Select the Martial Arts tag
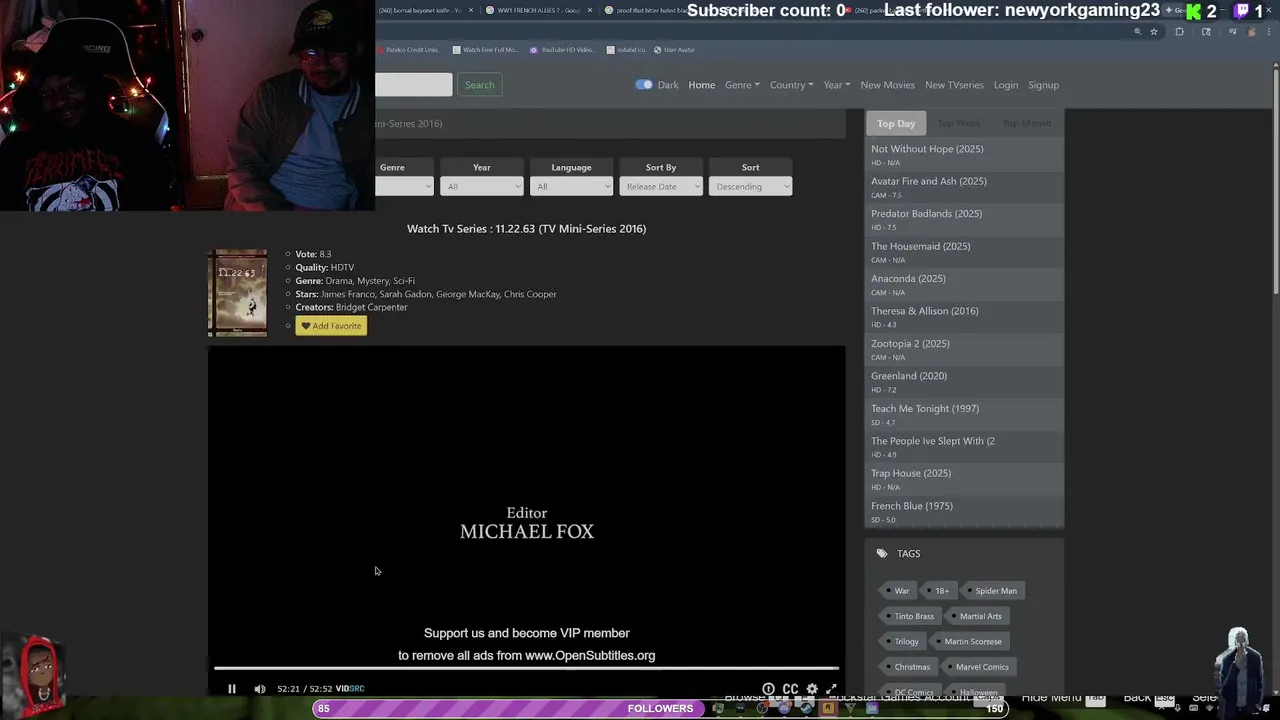1280x720 pixels. (x=975, y=616)
